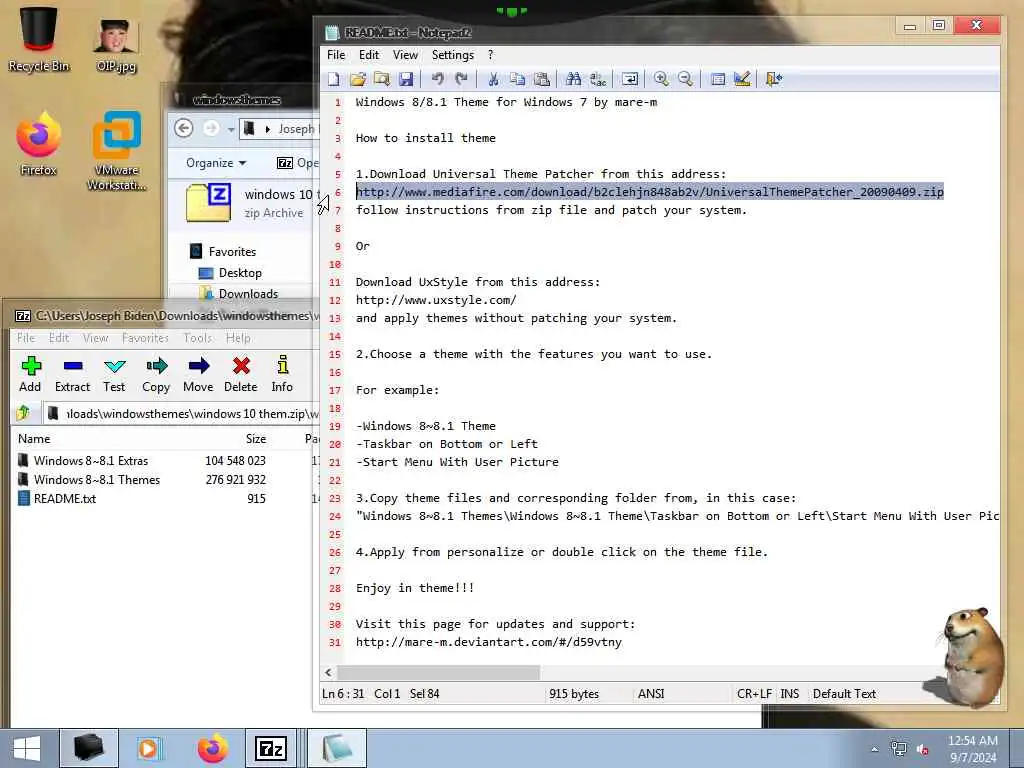This screenshot has width=1024, height=768.
Task: Select Downloads in the Explorer navigation pane
Action: 248,294
